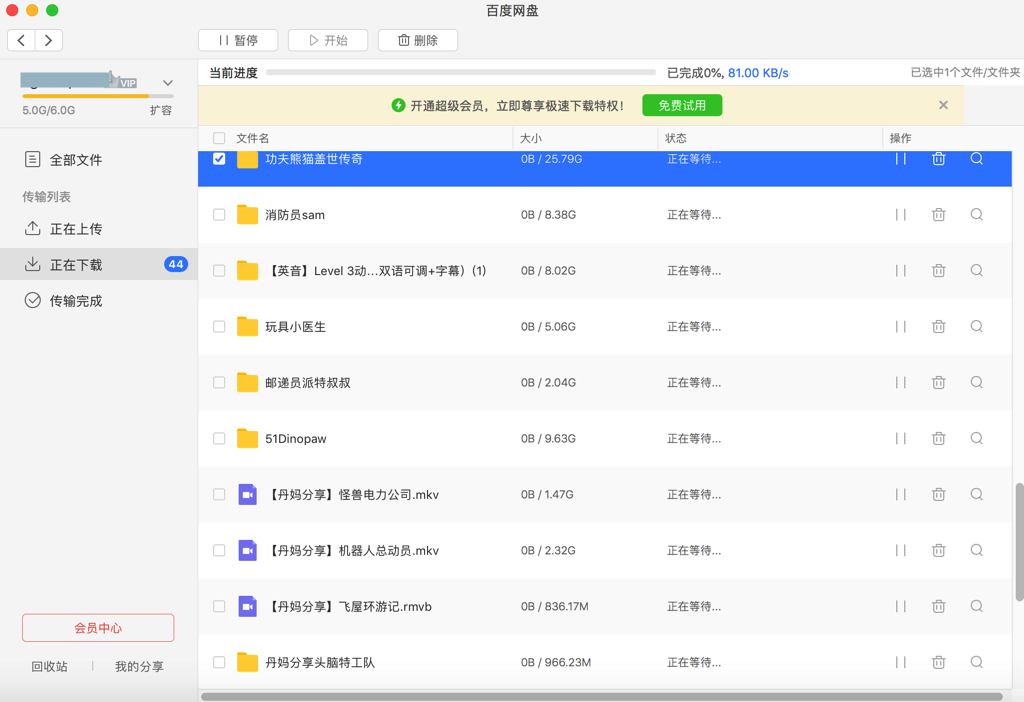Pause the 消防员sam download
This screenshot has height=702, width=1024.
901,215
